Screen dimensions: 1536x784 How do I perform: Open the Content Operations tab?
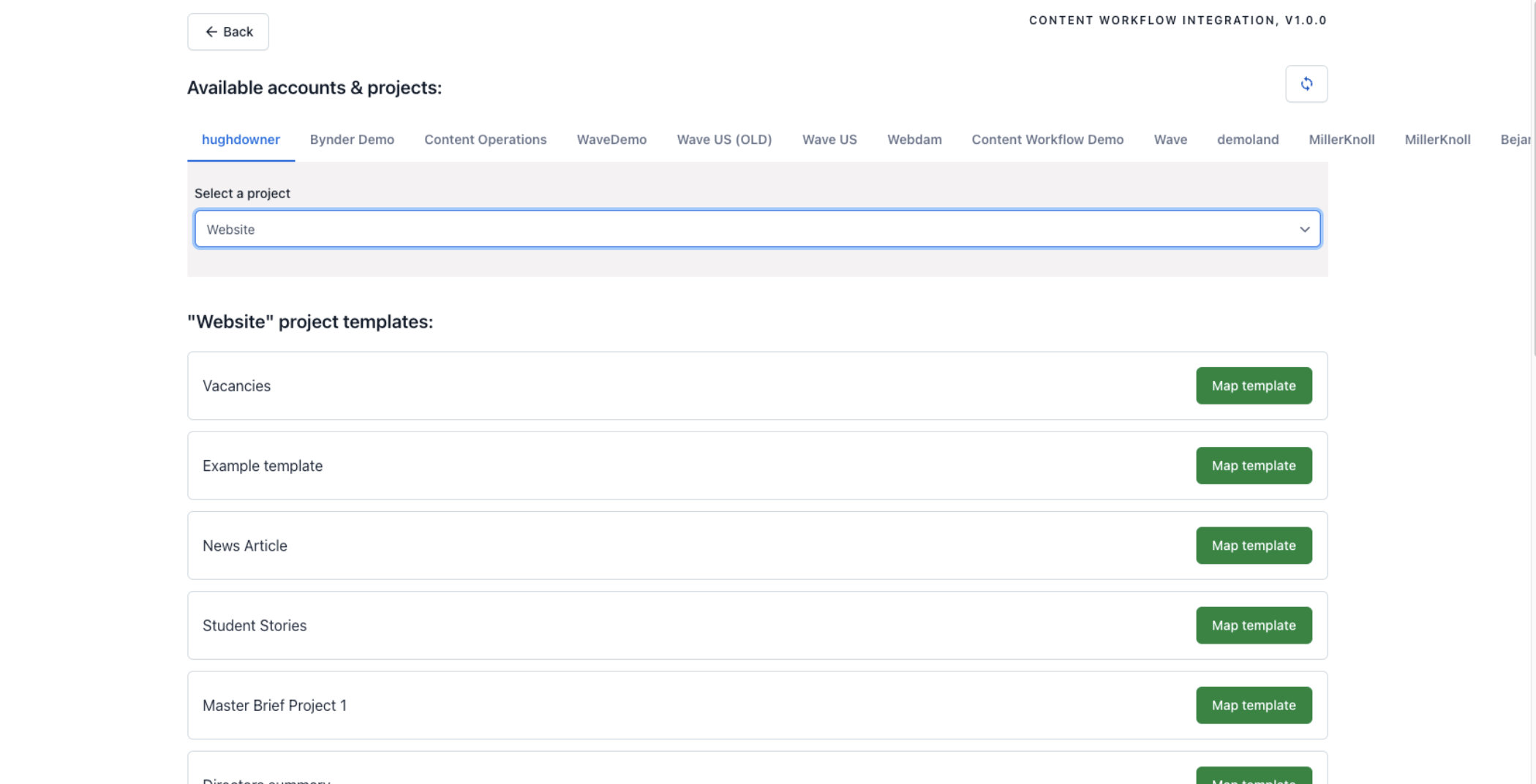485,140
